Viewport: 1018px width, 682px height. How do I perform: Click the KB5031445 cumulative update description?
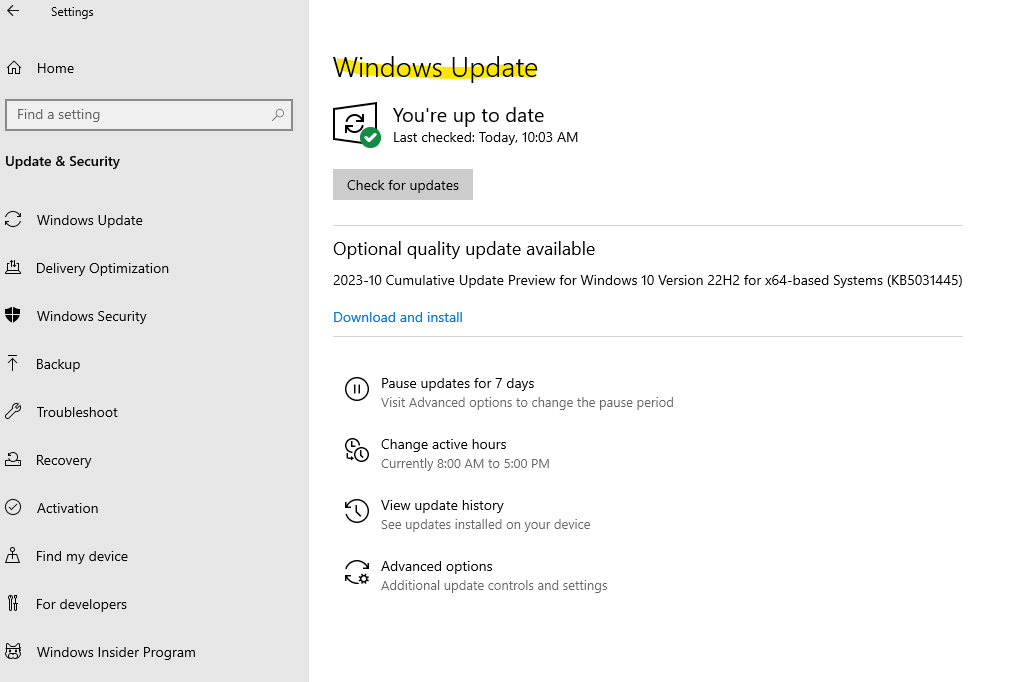(647, 281)
